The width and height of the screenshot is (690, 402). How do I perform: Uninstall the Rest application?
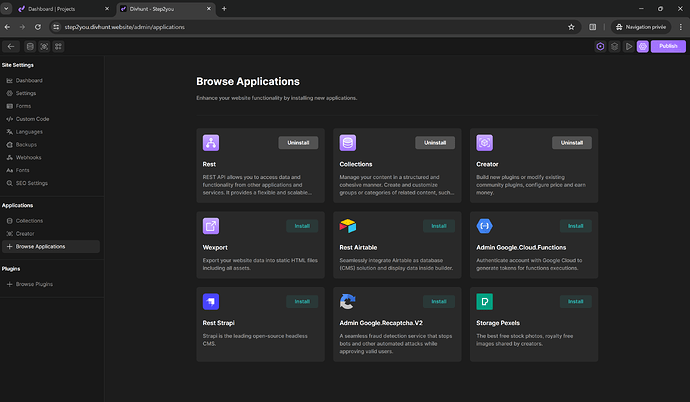point(298,143)
